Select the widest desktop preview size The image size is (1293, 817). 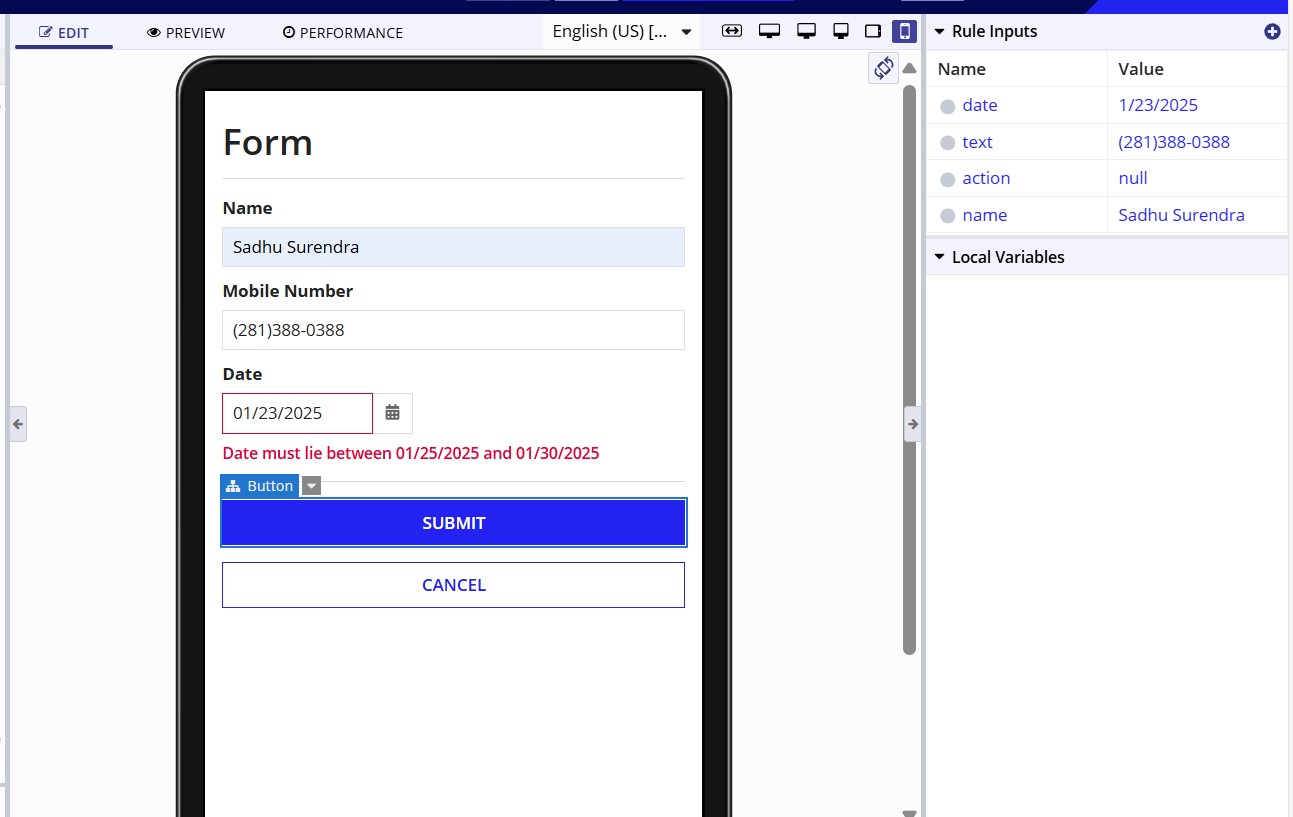point(769,31)
